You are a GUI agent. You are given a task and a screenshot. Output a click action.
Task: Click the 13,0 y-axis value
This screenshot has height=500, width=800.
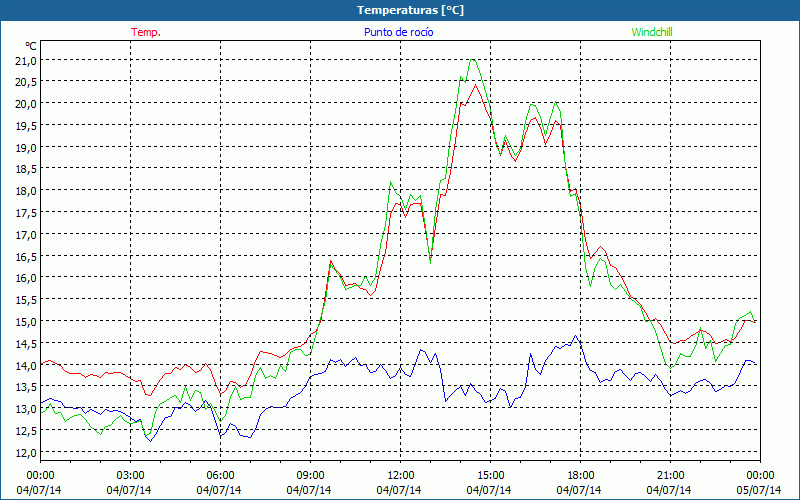[26, 409]
